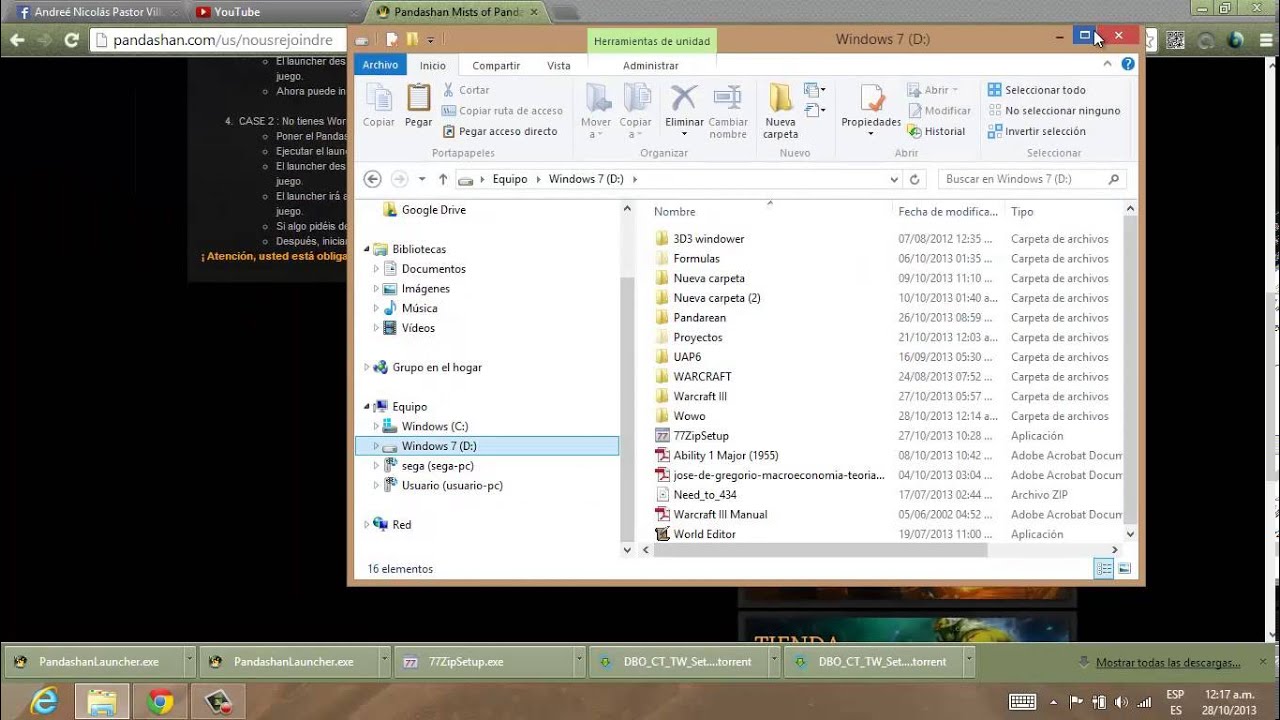The height and width of the screenshot is (720, 1280).
Task: Select Imágenes library
Action: (426, 289)
